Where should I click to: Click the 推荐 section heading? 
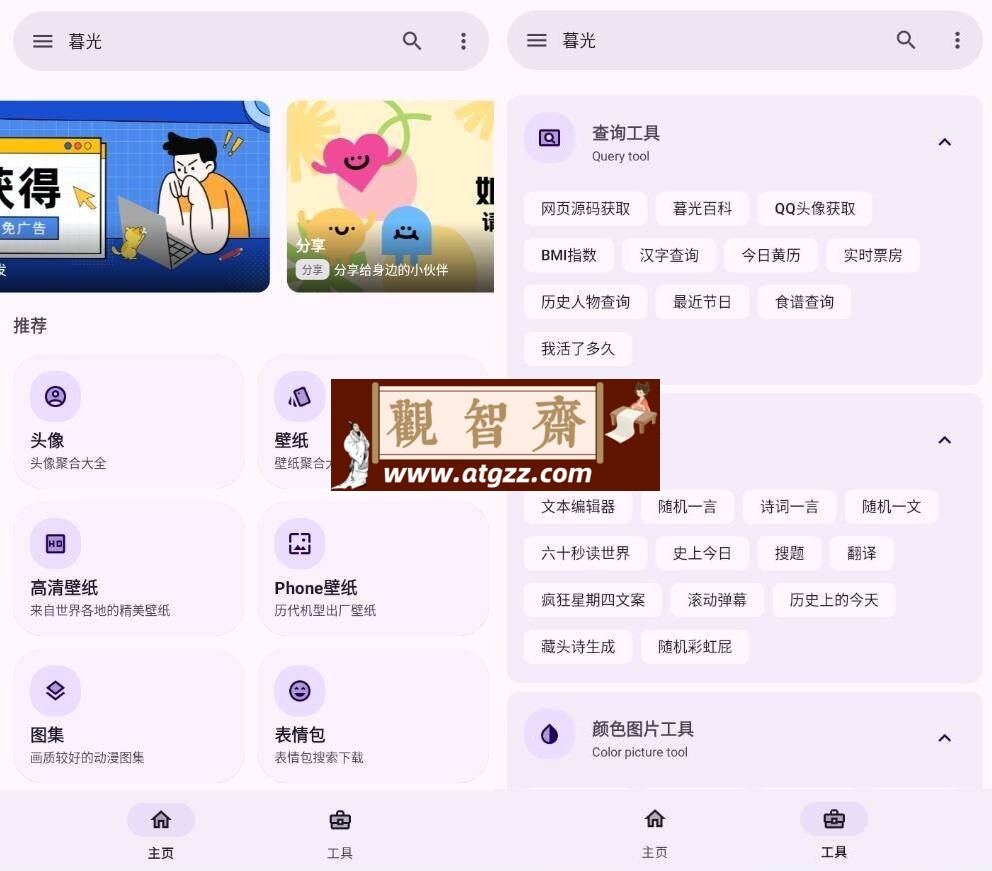30,326
